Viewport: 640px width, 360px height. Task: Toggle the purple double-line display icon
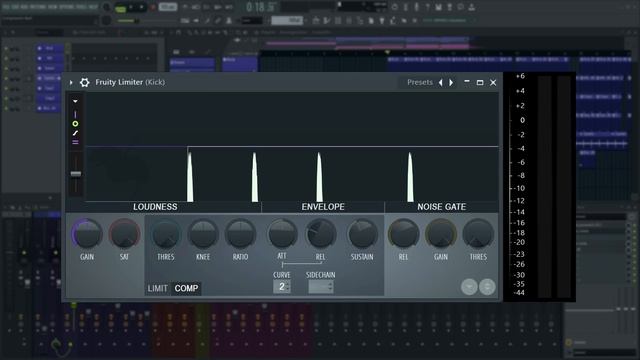coord(75,142)
